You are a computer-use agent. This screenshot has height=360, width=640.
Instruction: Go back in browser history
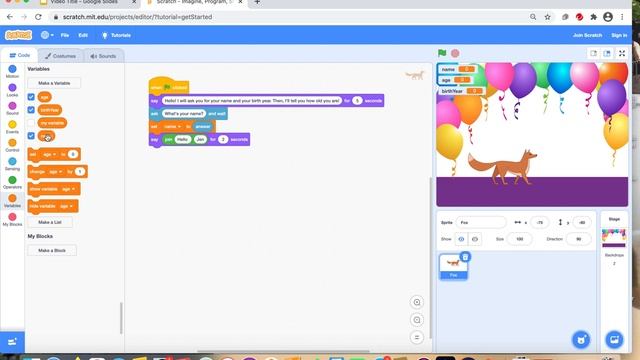(x=10, y=17)
